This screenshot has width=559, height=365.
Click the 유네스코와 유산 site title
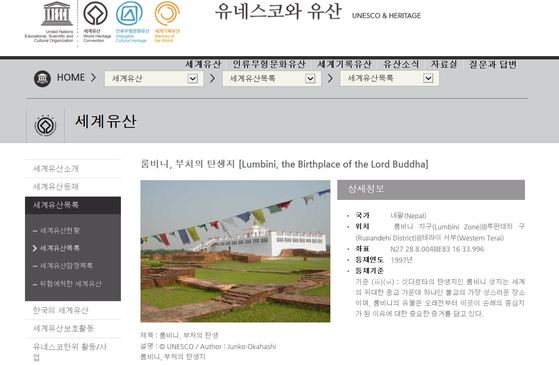pyautogui.click(x=278, y=11)
